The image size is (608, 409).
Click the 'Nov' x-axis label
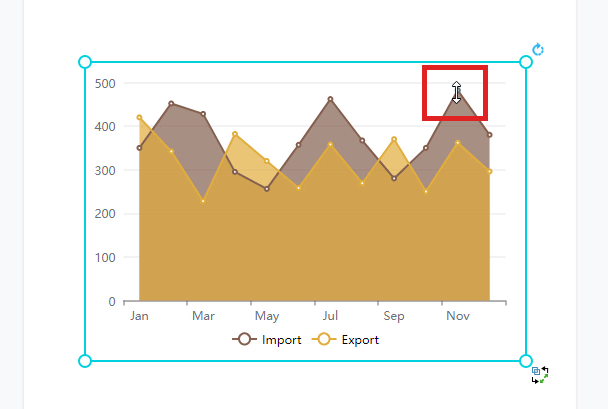pyautogui.click(x=458, y=316)
